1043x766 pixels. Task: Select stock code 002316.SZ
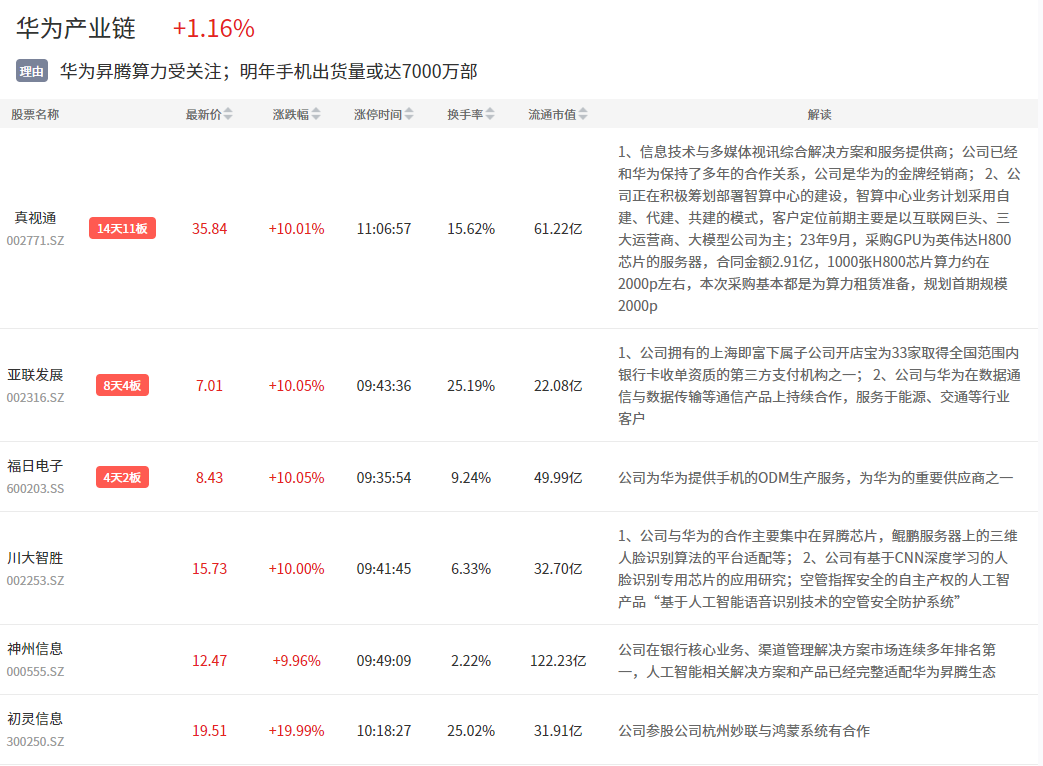pos(35,397)
